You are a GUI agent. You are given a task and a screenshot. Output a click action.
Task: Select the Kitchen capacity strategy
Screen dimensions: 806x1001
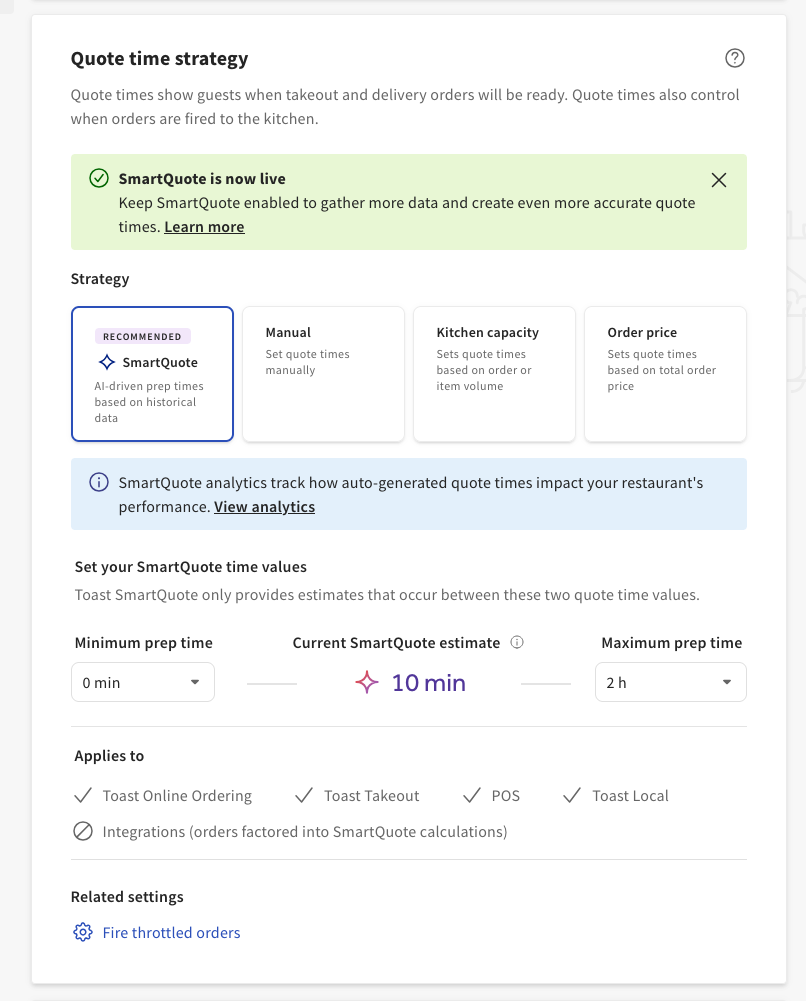[494, 373]
